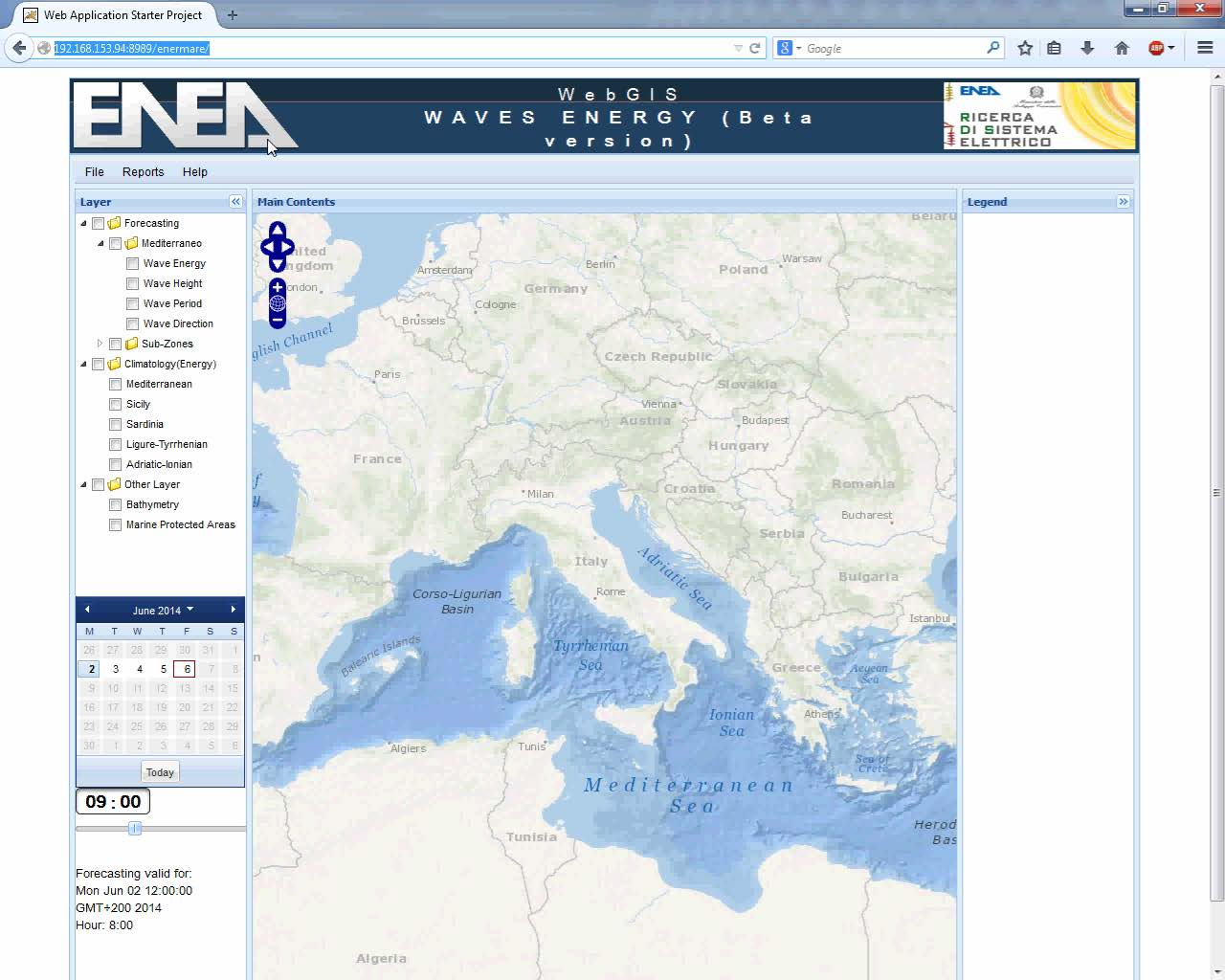Click Ricerca di Sistema Elettrico banner
The image size is (1225, 980).
coord(1039,116)
